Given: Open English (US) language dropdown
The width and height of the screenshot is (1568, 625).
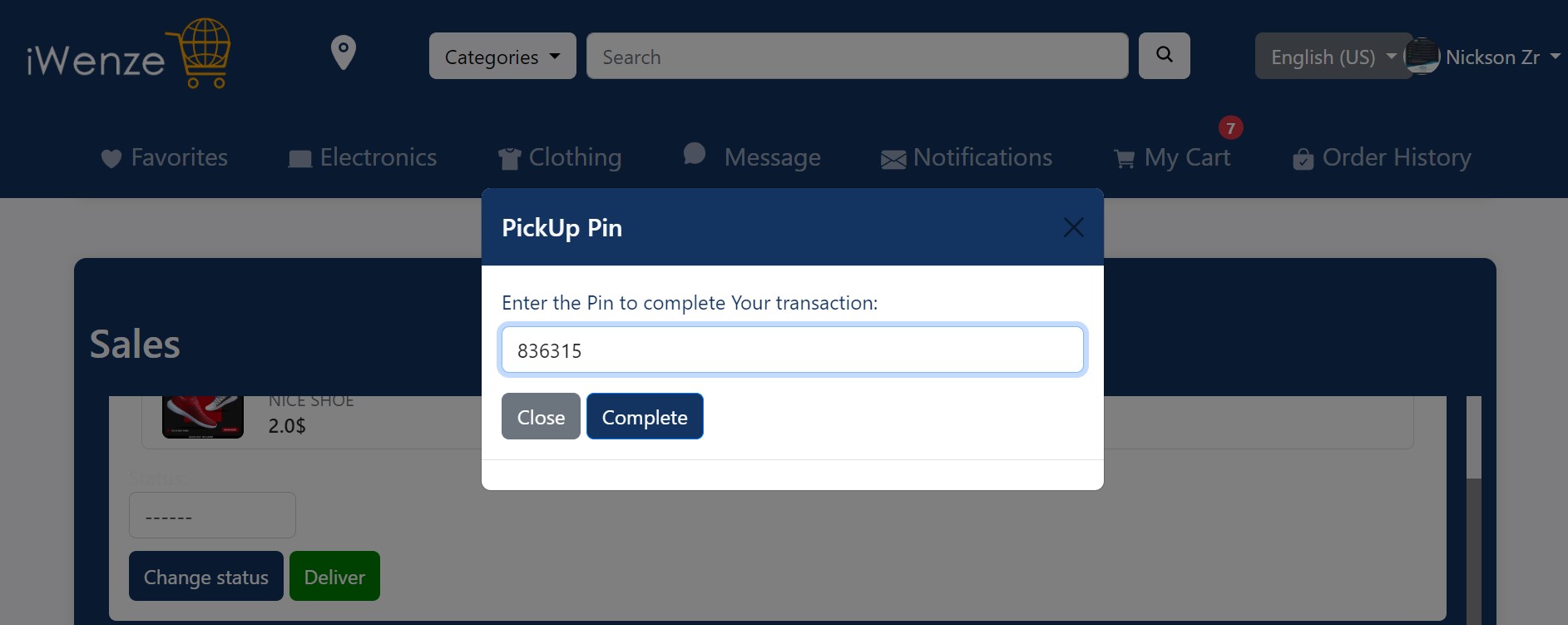Looking at the screenshot, I should tap(1333, 56).
